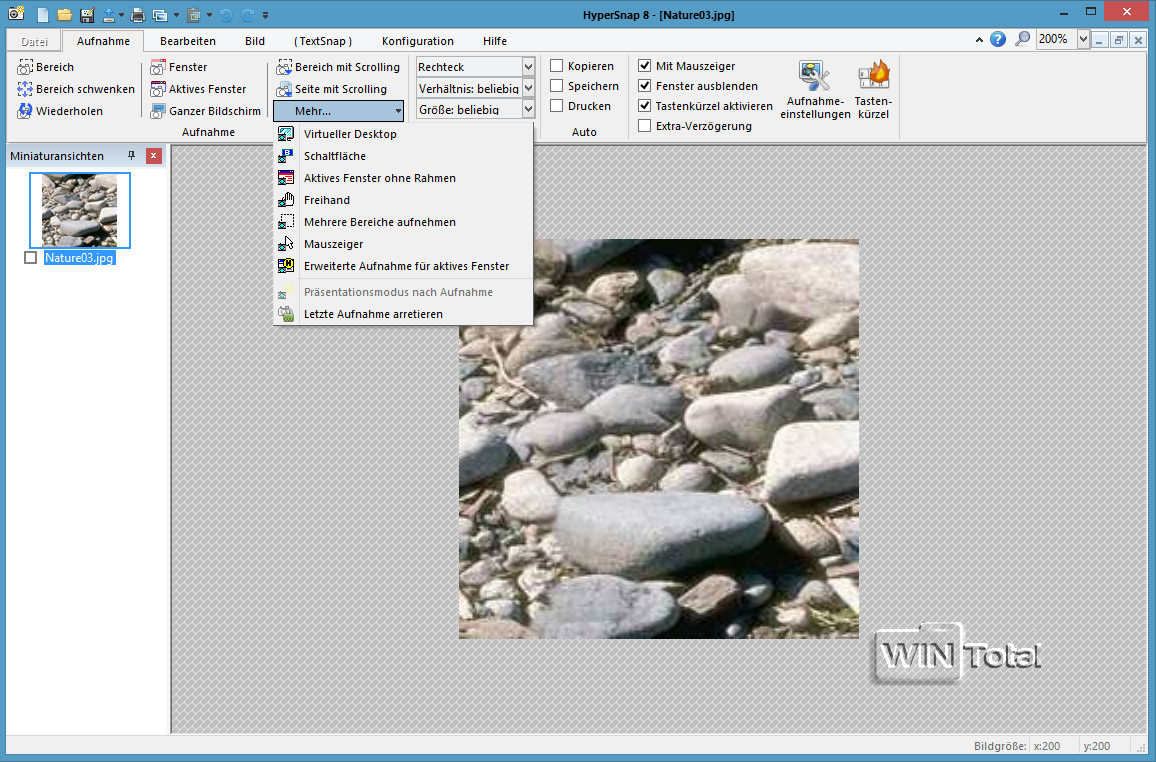Select the Virtueller Desktop capture option
The width and height of the screenshot is (1156, 762).
coord(350,134)
